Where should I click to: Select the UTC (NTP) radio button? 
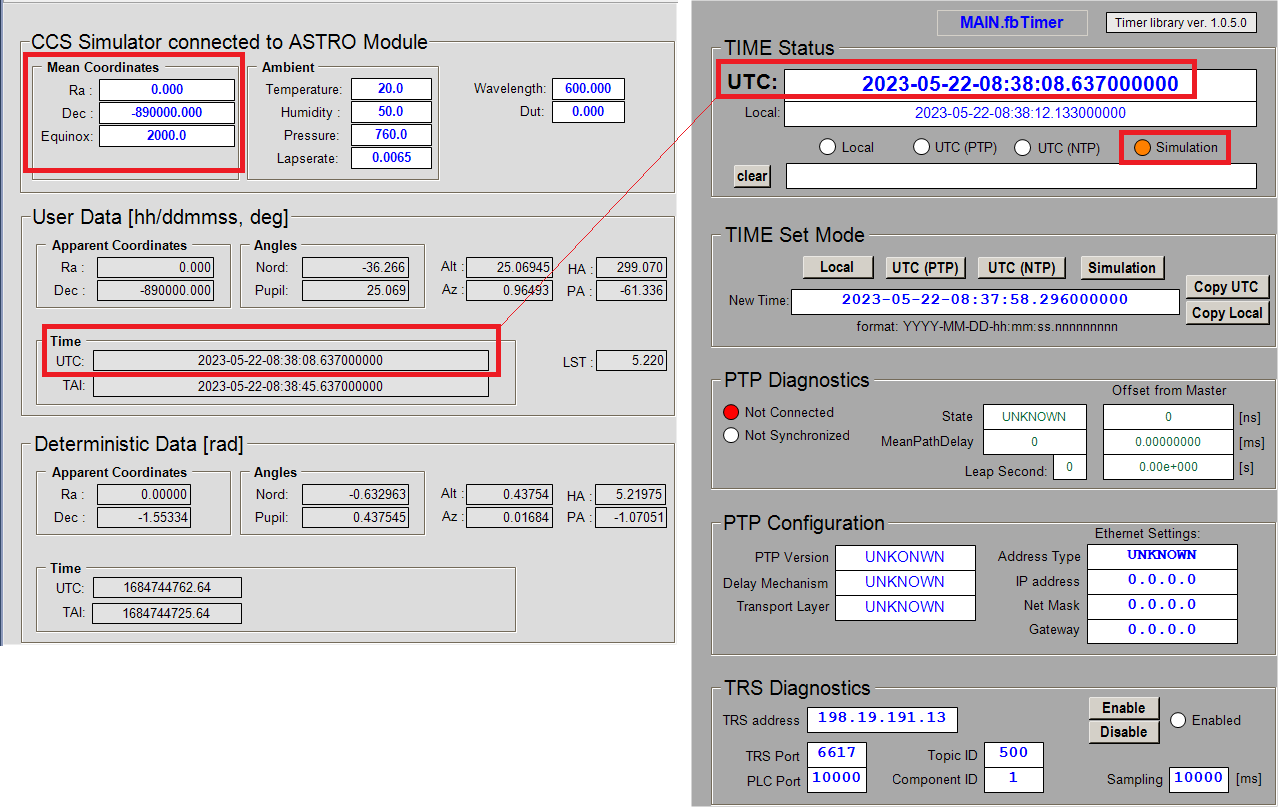click(x=1022, y=146)
